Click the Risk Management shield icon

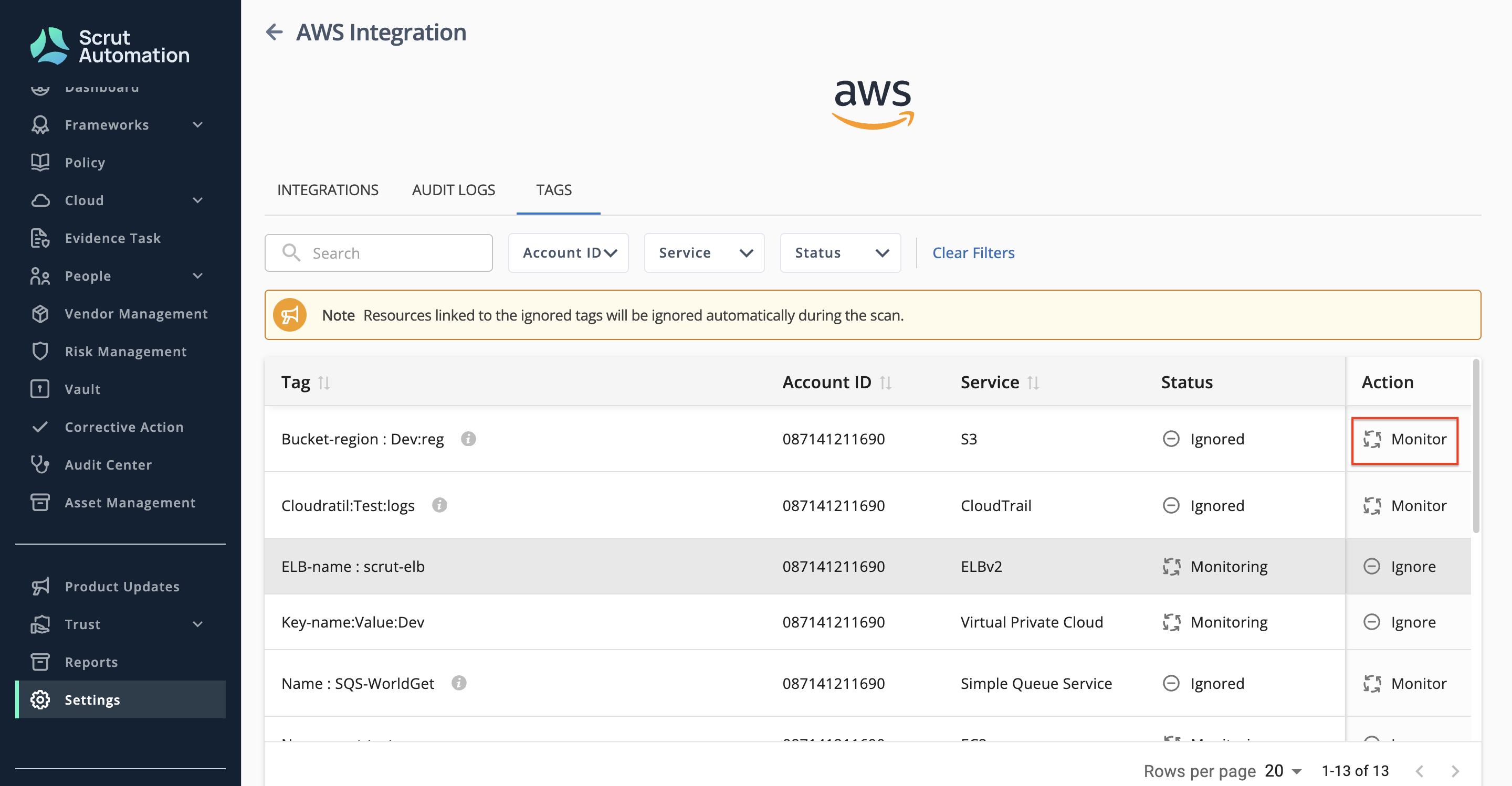(40, 352)
